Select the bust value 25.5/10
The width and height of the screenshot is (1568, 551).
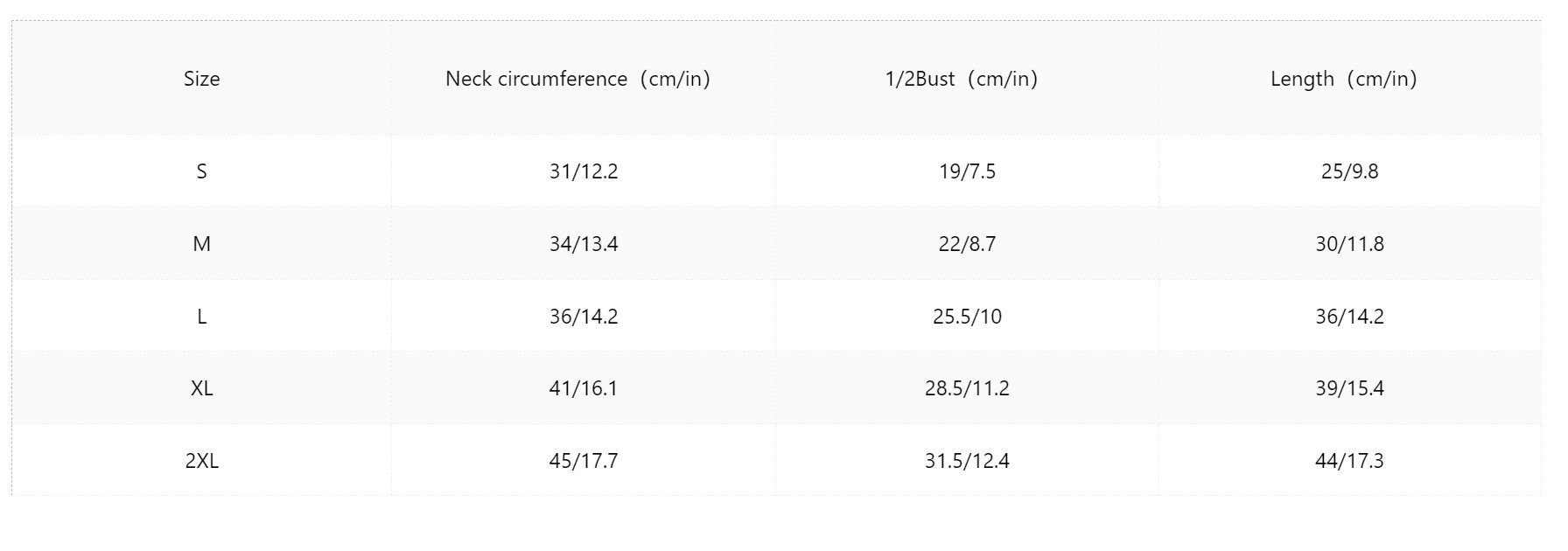point(967,317)
